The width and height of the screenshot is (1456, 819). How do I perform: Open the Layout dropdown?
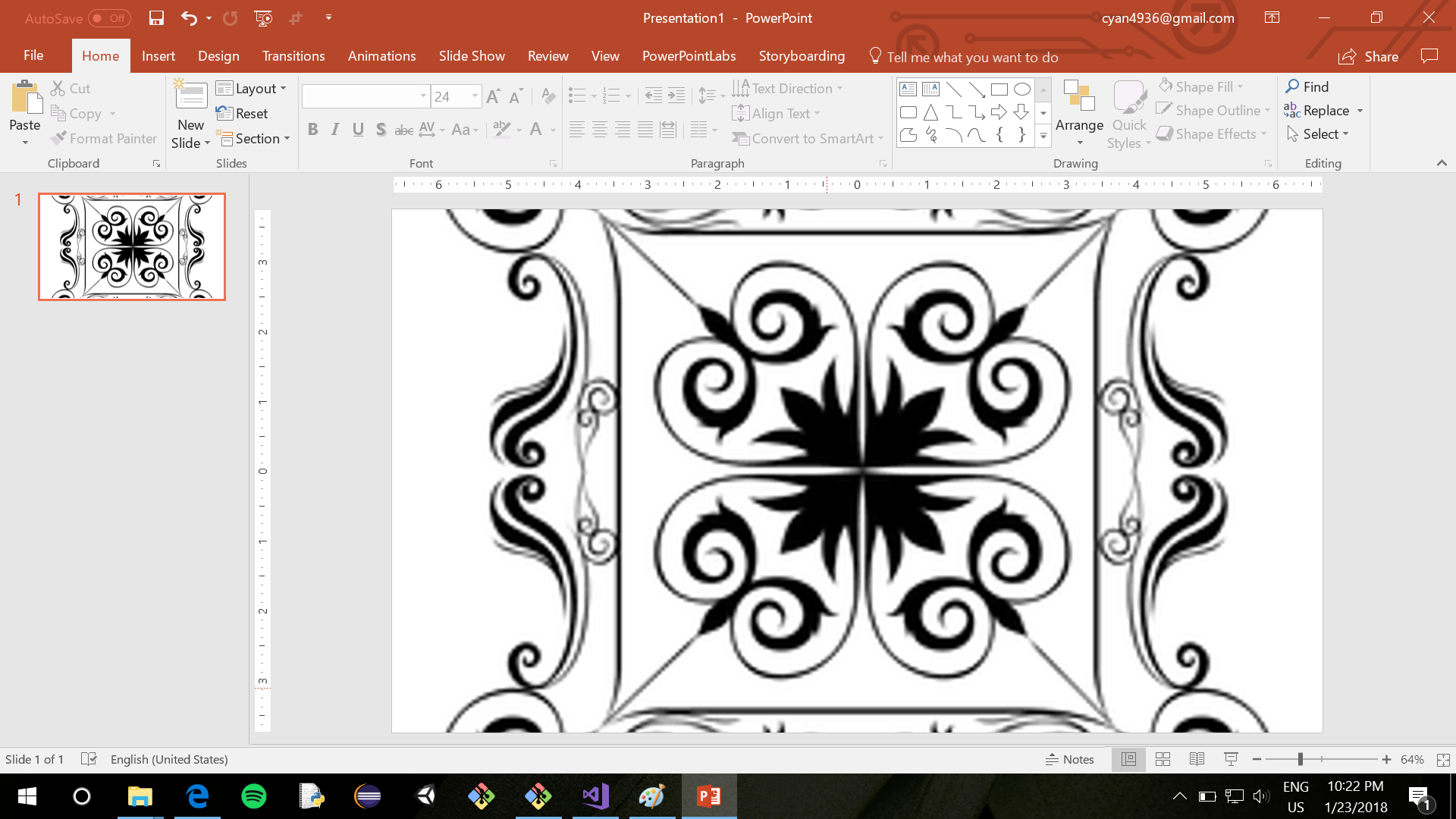(x=252, y=88)
